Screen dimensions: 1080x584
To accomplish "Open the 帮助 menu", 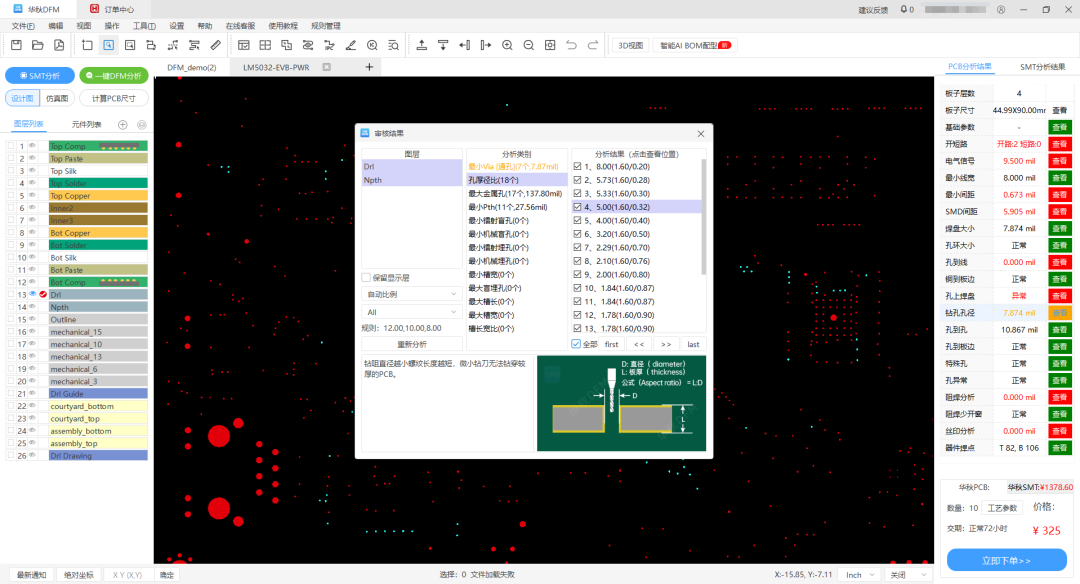I will pos(205,25).
